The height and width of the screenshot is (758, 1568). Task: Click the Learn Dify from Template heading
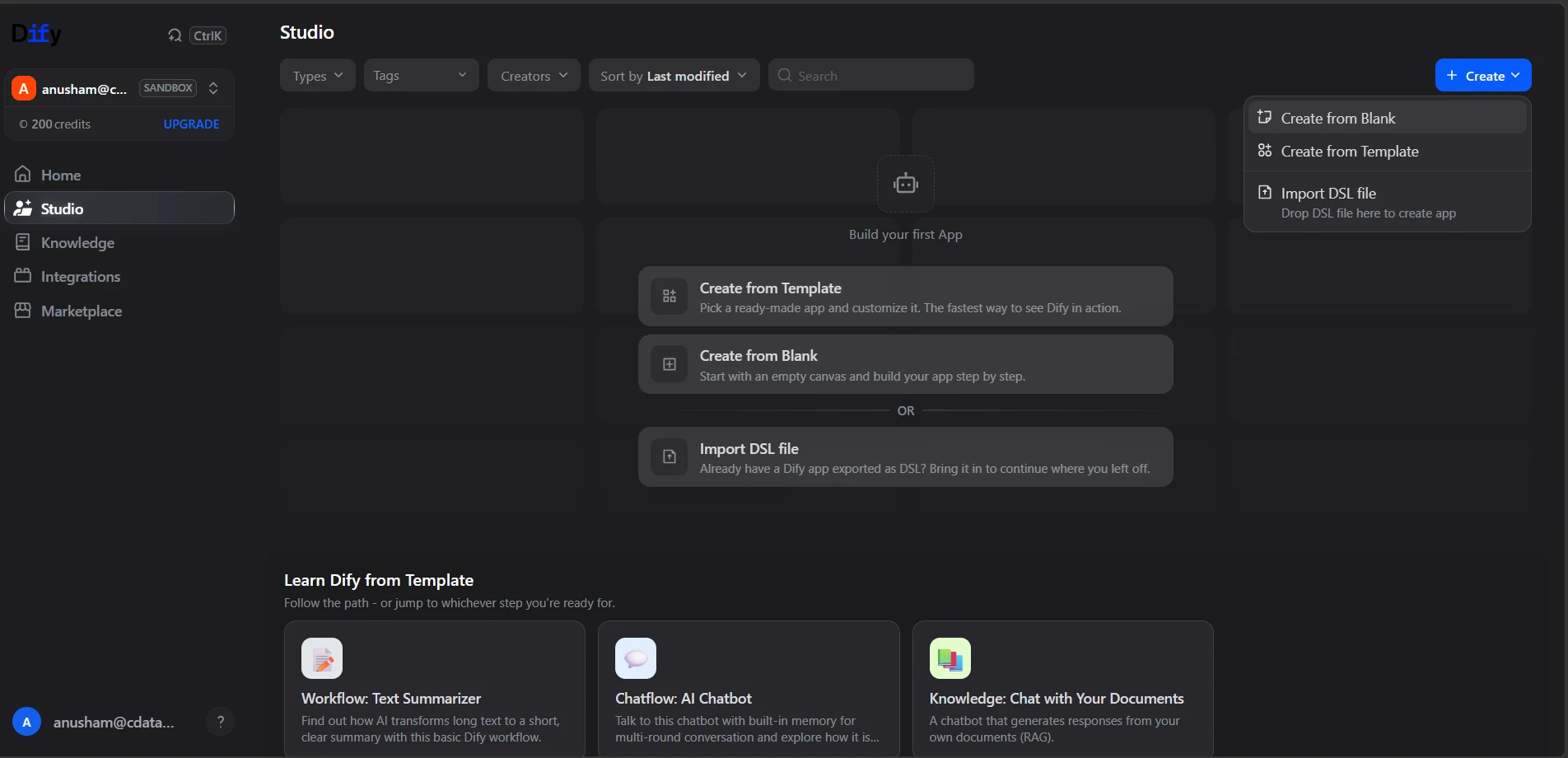[x=379, y=580]
